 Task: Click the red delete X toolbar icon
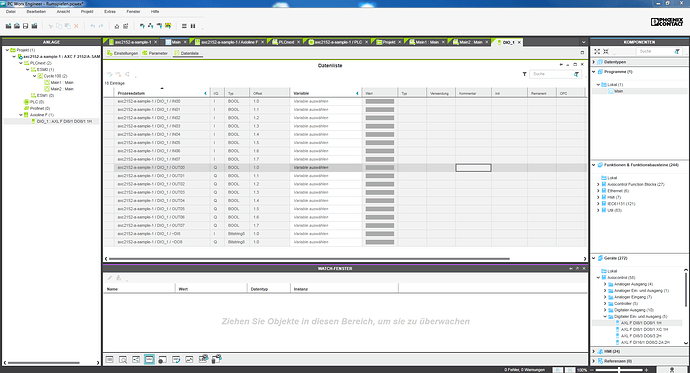tap(76, 26)
